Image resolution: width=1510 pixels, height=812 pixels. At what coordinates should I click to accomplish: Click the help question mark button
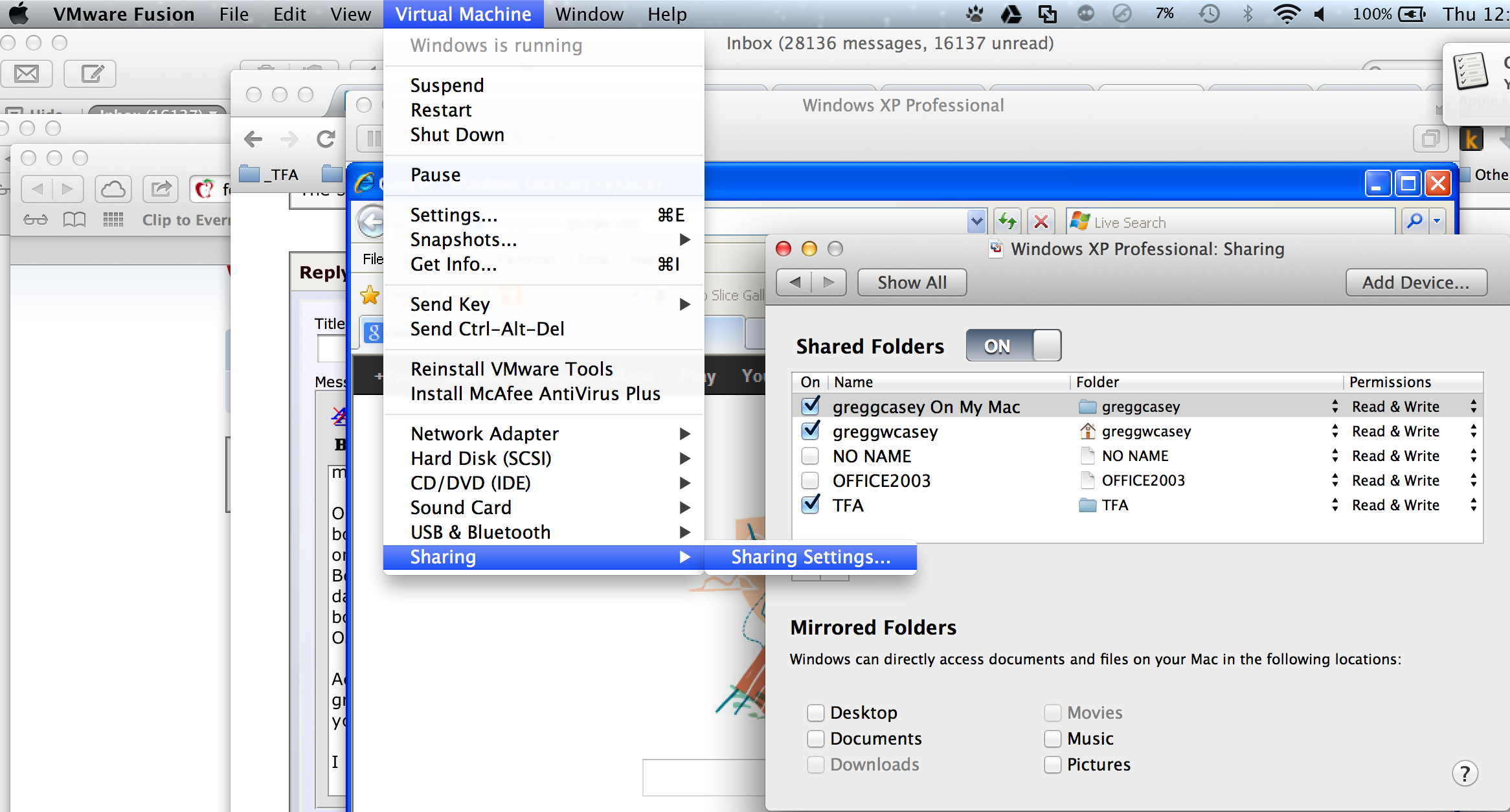[1465, 773]
